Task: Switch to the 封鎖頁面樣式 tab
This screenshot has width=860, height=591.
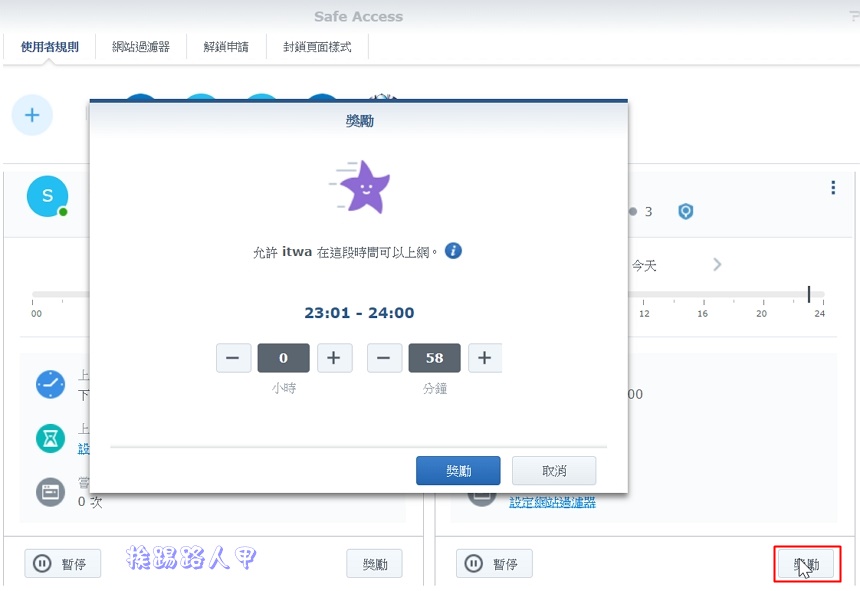Action: click(x=317, y=47)
